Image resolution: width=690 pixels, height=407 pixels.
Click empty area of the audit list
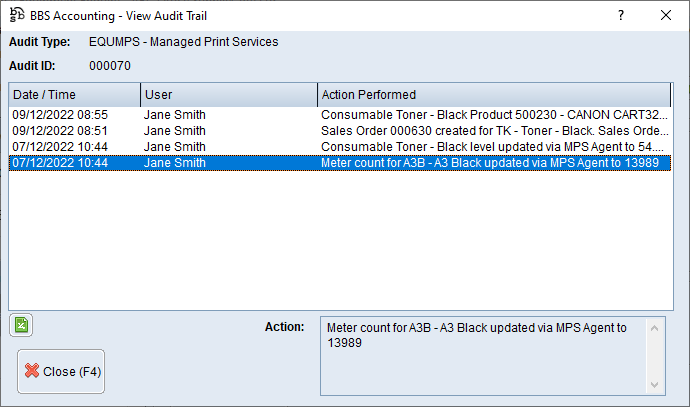(340, 240)
